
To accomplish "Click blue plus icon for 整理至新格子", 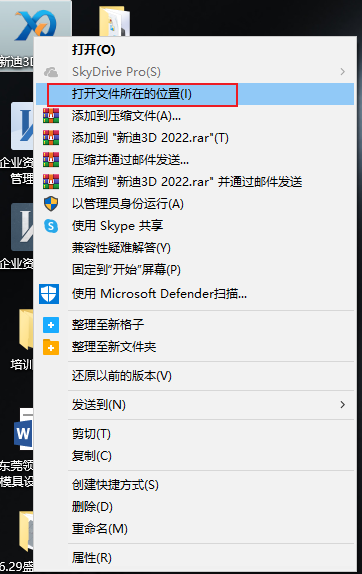I will click(51, 325).
